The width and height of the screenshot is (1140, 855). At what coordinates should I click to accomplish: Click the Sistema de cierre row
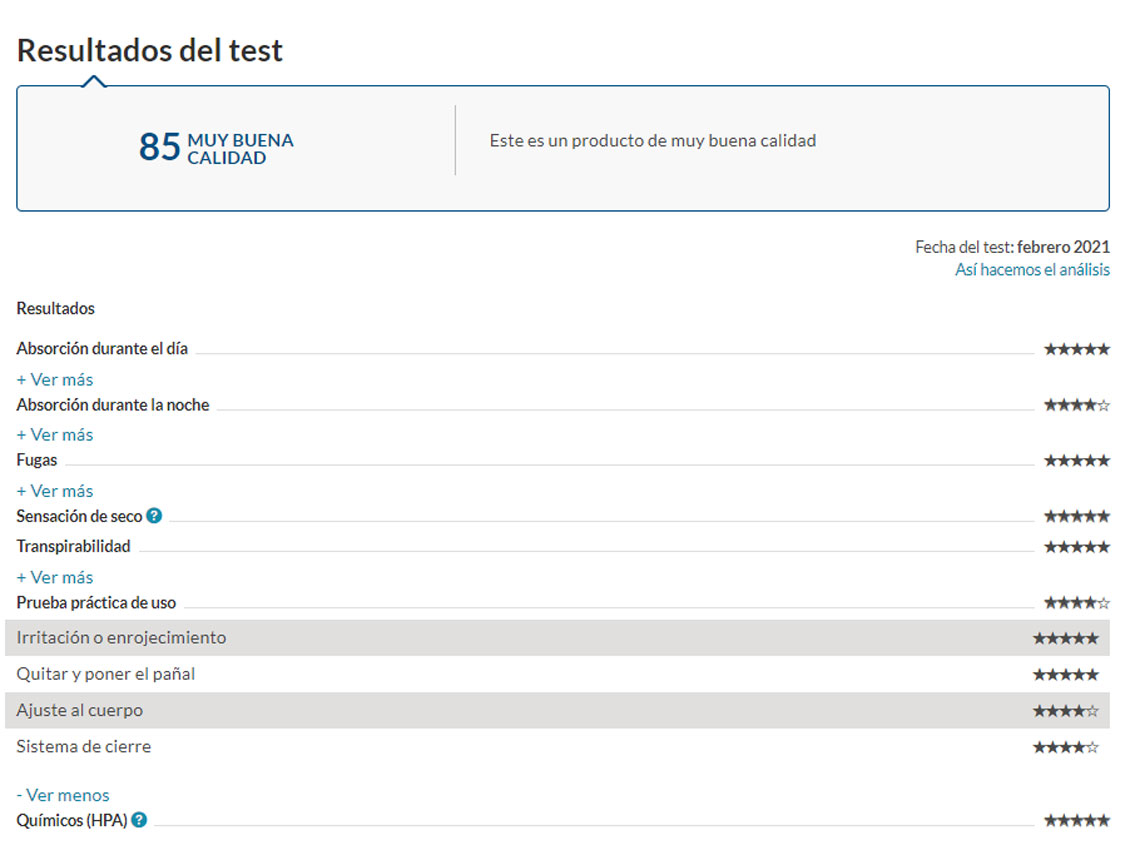(557, 747)
